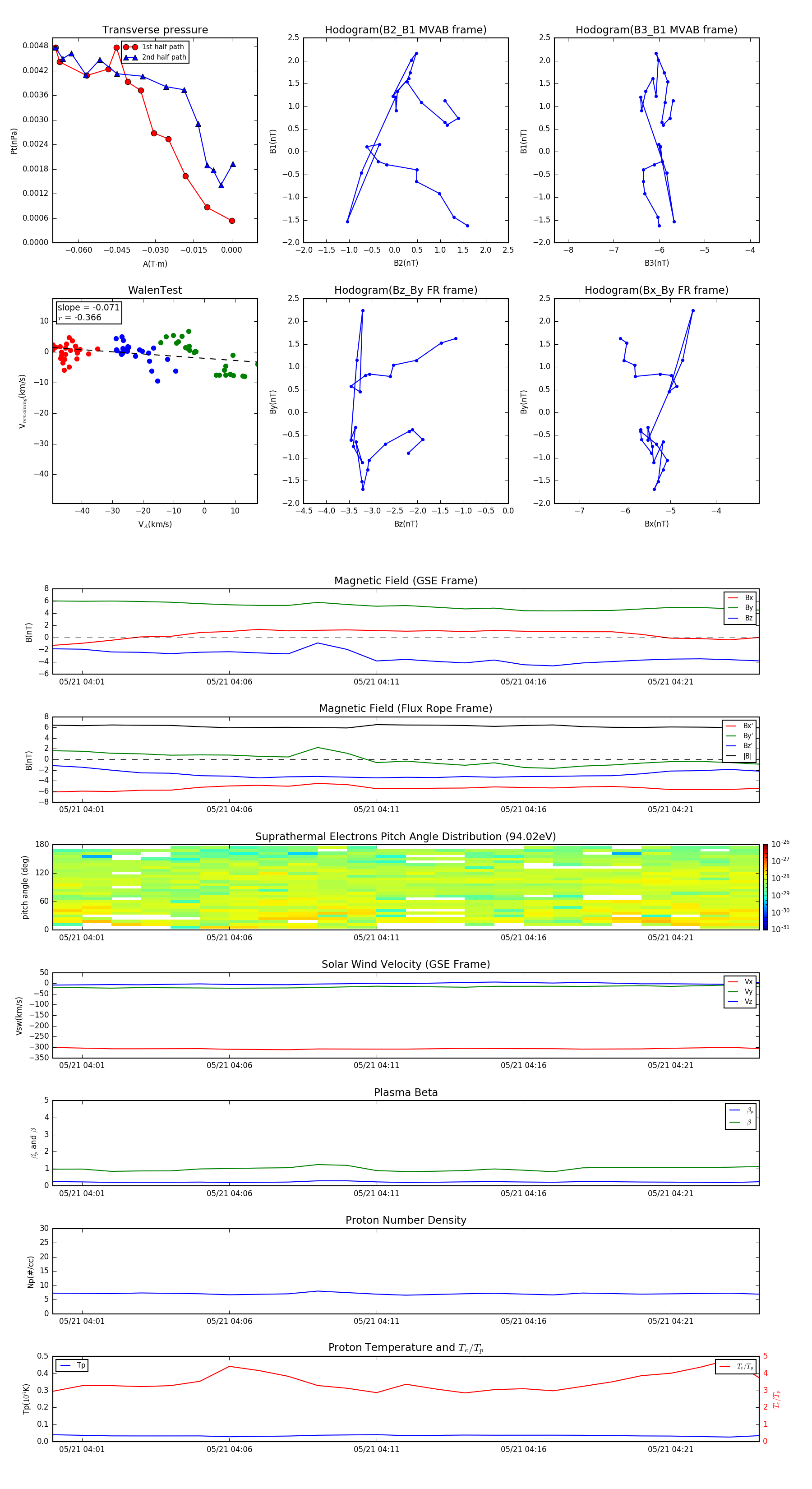Click 'slope = -0.071' in the WalenTest box
The image size is (812, 1489).
(88, 308)
